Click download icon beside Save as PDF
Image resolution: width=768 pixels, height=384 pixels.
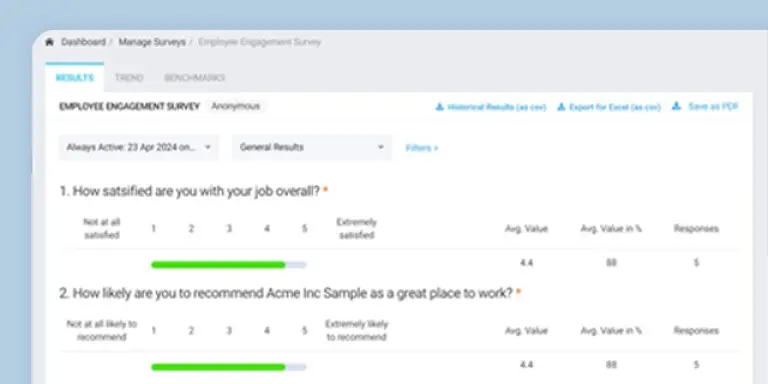coord(676,106)
